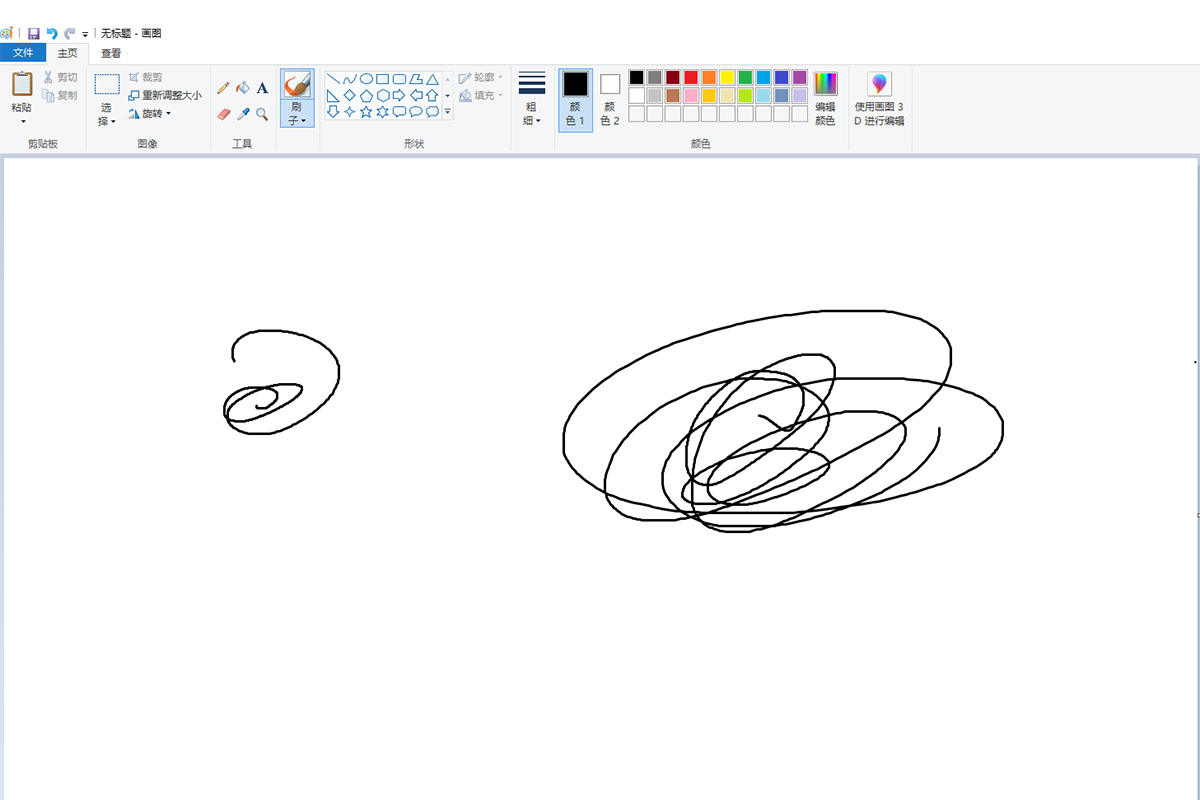Click the Magnifier zoom tool
The image size is (1200, 800).
[x=262, y=114]
